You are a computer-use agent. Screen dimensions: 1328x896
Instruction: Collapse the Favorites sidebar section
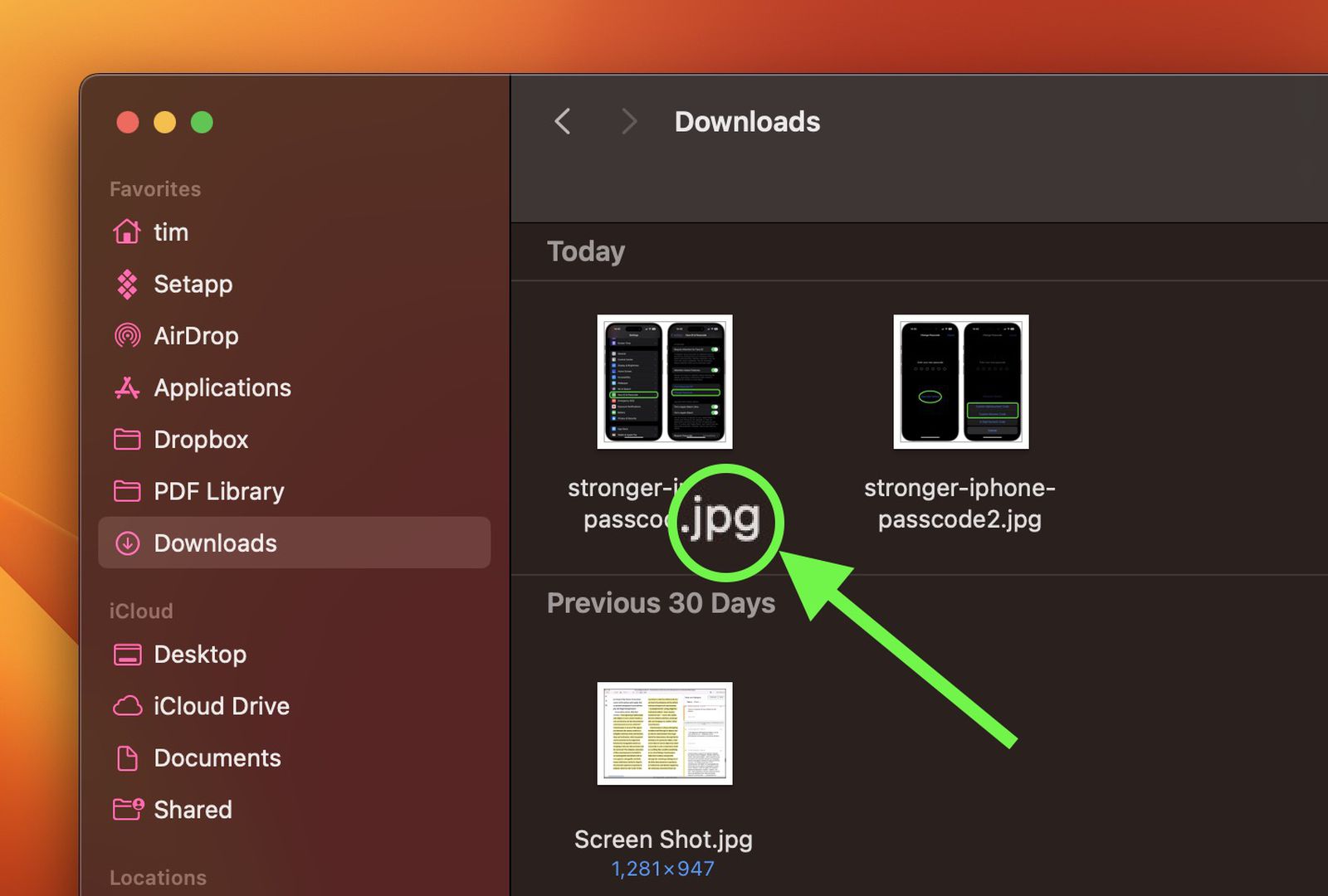pos(154,188)
